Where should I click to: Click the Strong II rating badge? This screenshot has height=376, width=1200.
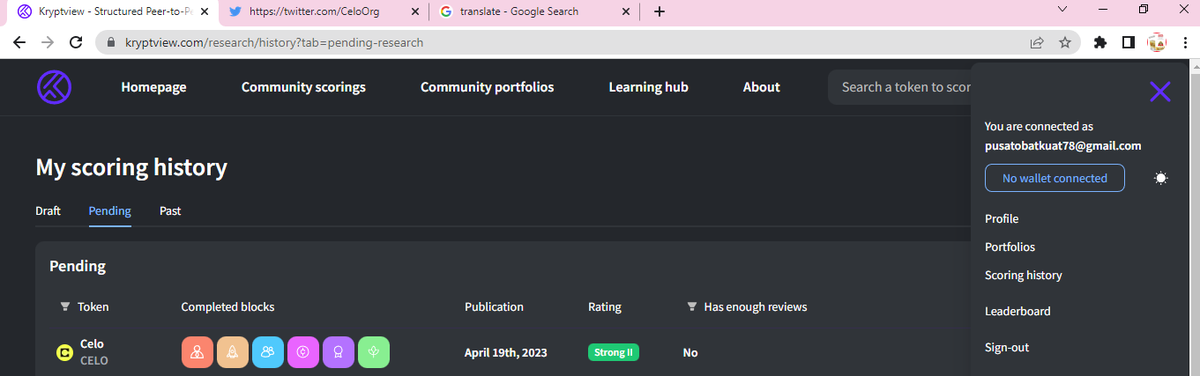(614, 352)
